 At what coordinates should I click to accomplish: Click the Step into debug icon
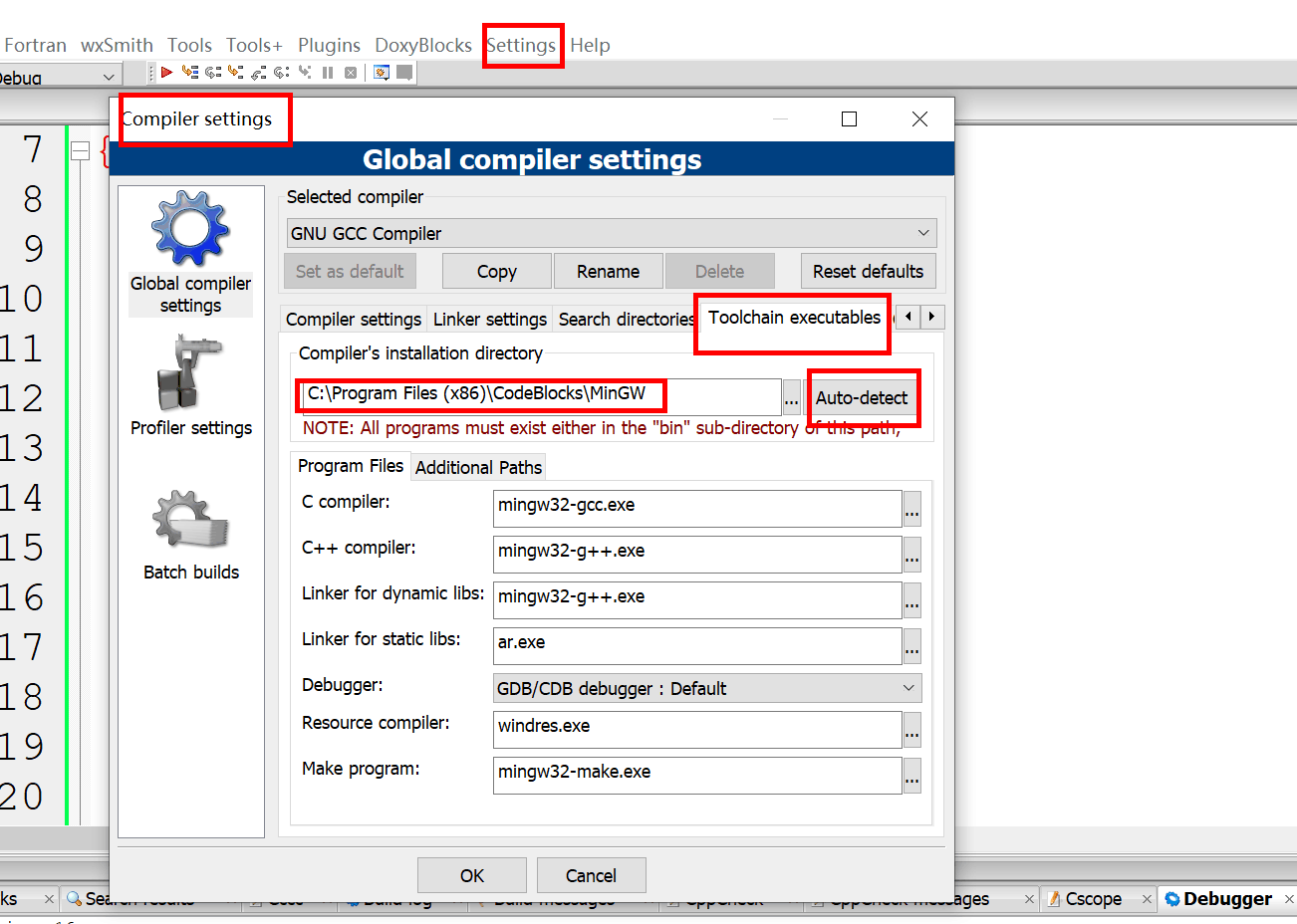236,72
